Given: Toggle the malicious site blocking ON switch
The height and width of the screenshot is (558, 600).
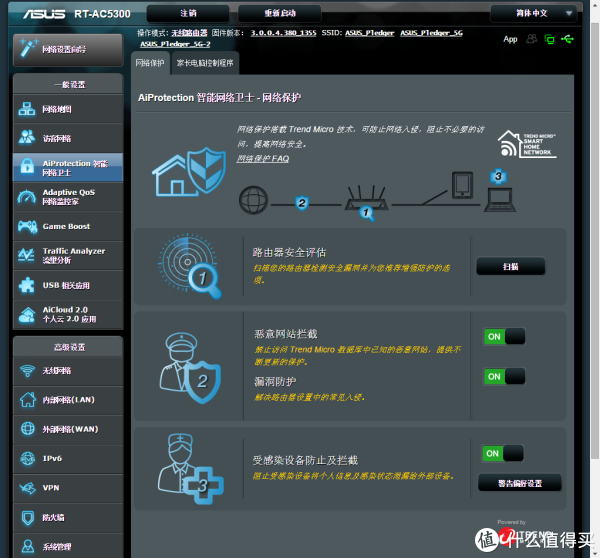Looking at the screenshot, I should (504, 337).
